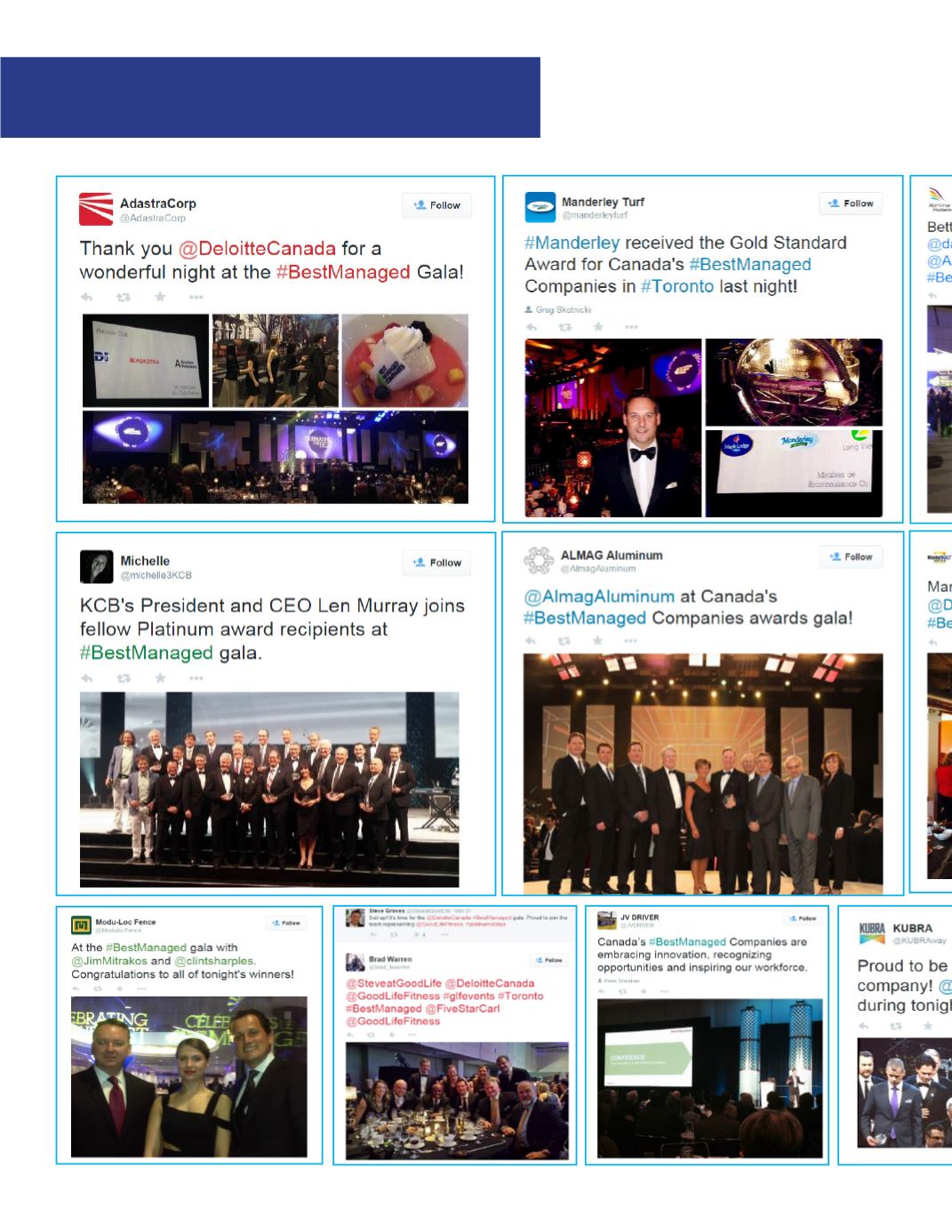This screenshot has height=1232, width=952.
Task: Reply to Michelle's KCB tweet
Action: pos(87,678)
